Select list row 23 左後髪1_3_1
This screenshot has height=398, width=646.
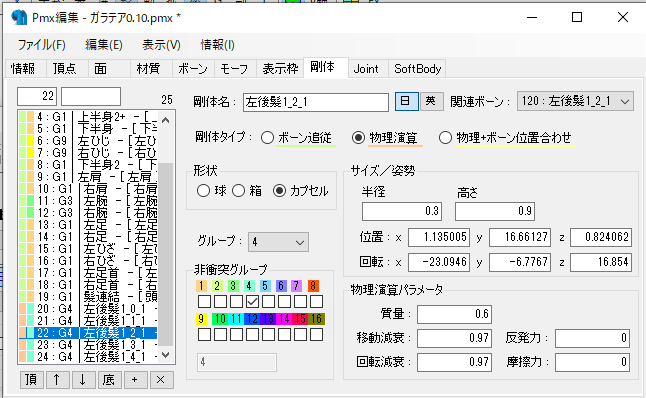88,344
